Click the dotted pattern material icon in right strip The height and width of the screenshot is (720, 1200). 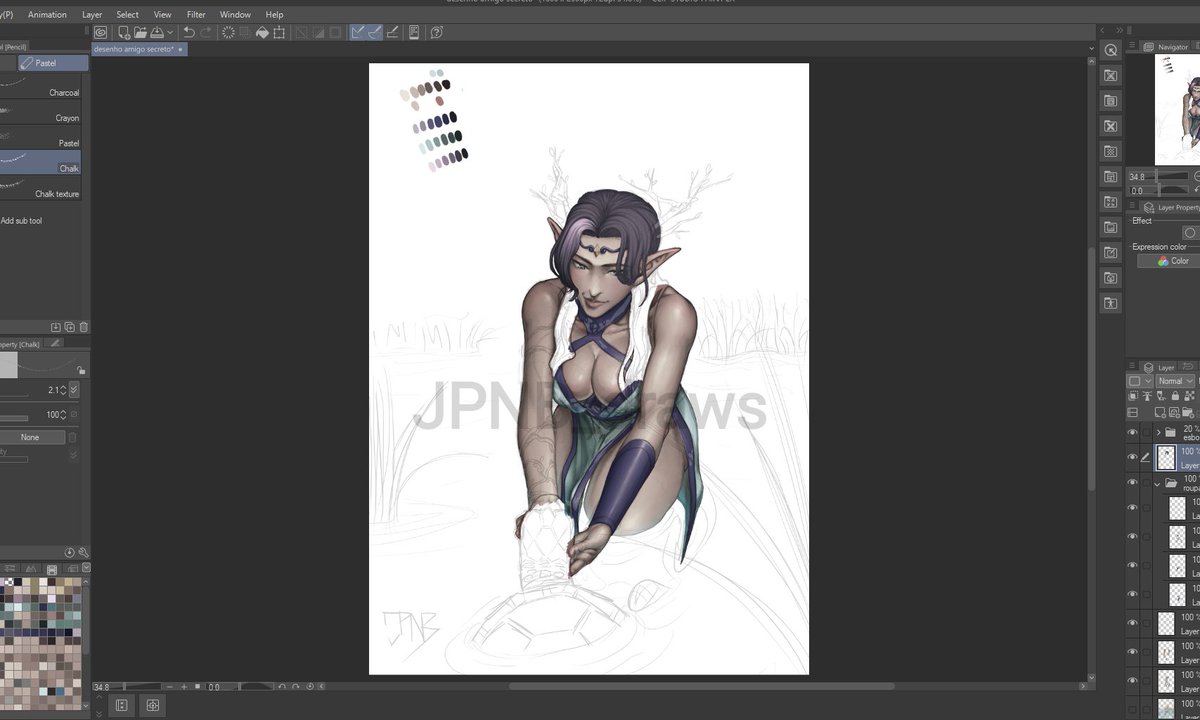coord(1110,151)
